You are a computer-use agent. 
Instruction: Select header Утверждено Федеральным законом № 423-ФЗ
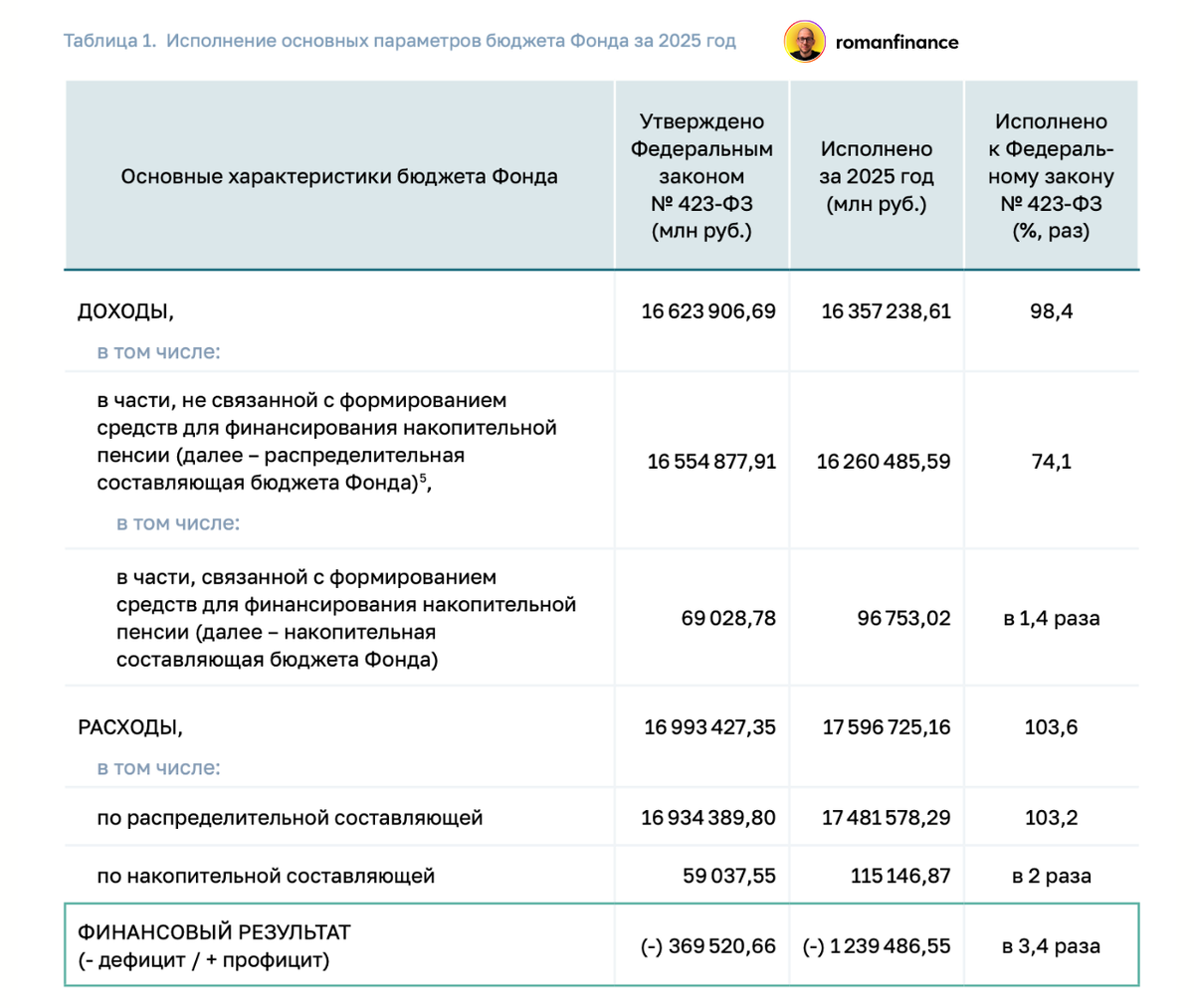tap(700, 173)
